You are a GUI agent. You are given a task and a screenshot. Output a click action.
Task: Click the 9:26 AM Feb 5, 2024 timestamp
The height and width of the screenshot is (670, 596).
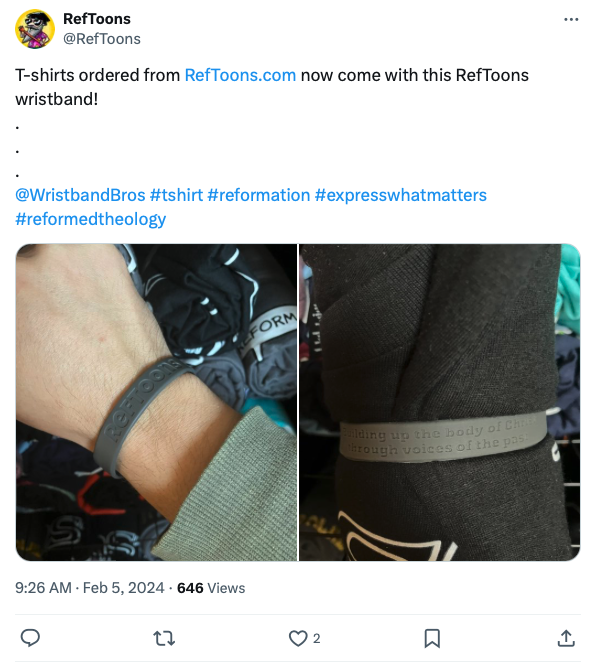(x=90, y=588)
